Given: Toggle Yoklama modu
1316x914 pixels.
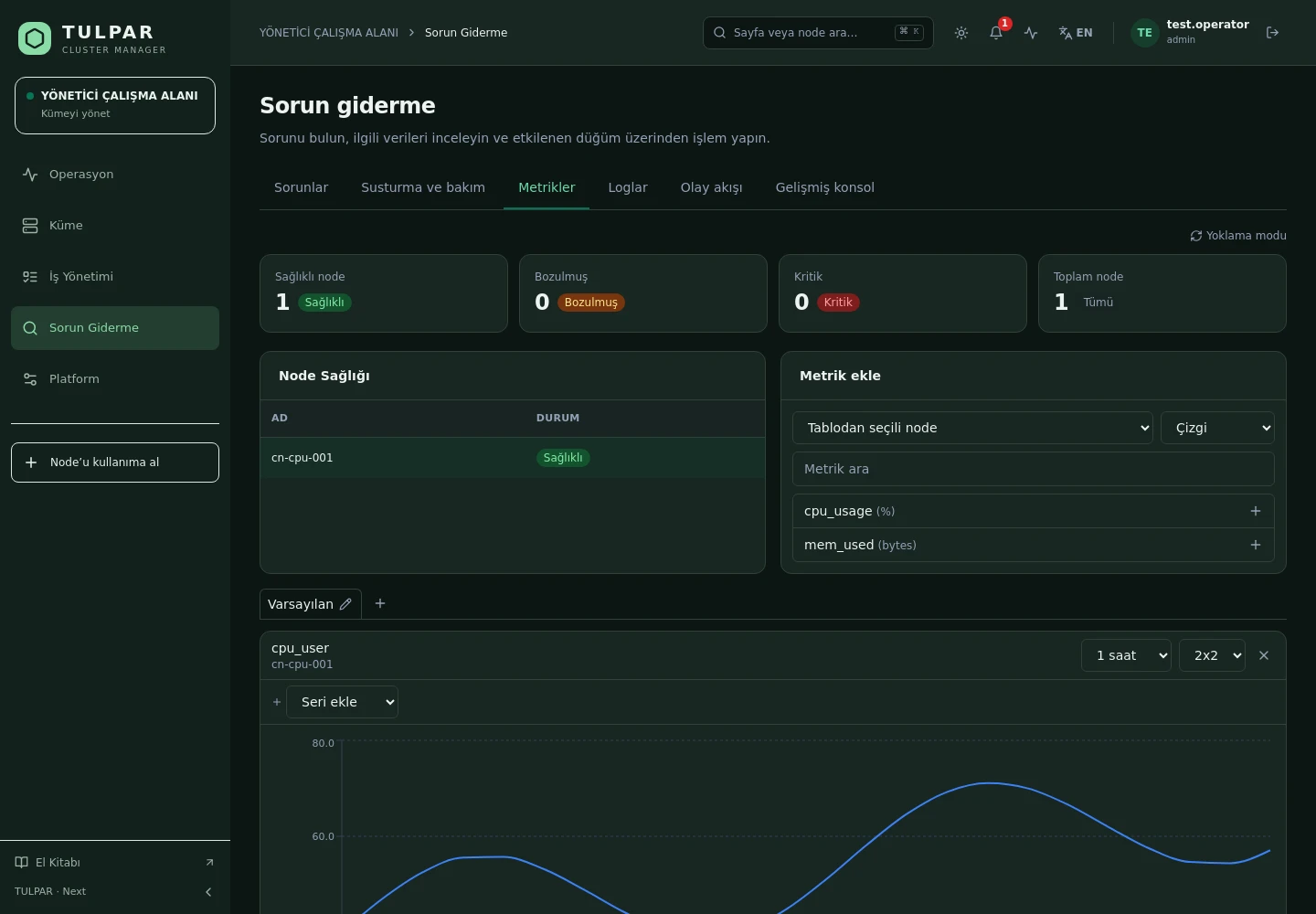Looking at the screenshot, I should tap(1238, 236).
